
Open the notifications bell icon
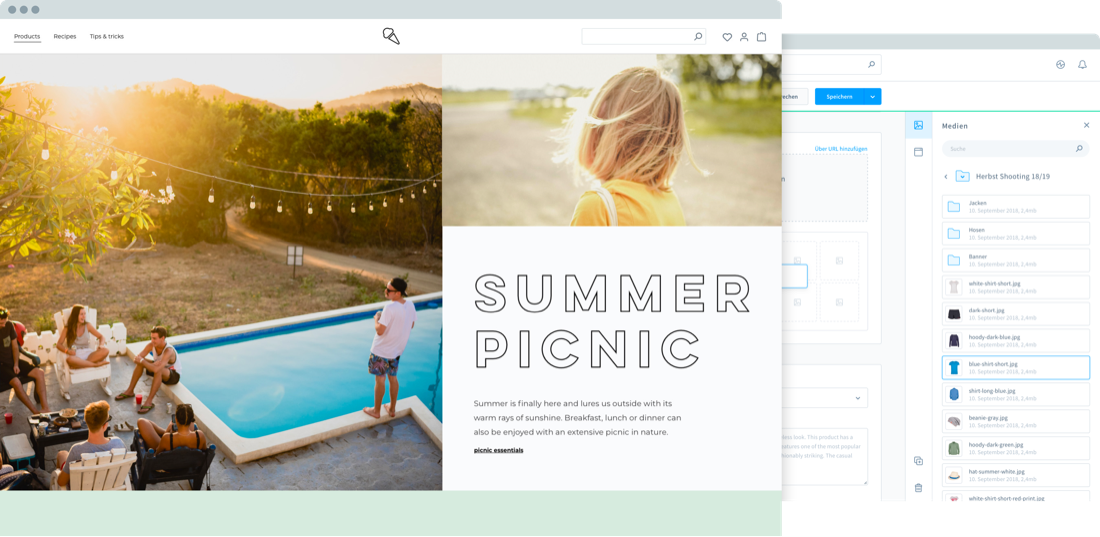(1082, 65)
